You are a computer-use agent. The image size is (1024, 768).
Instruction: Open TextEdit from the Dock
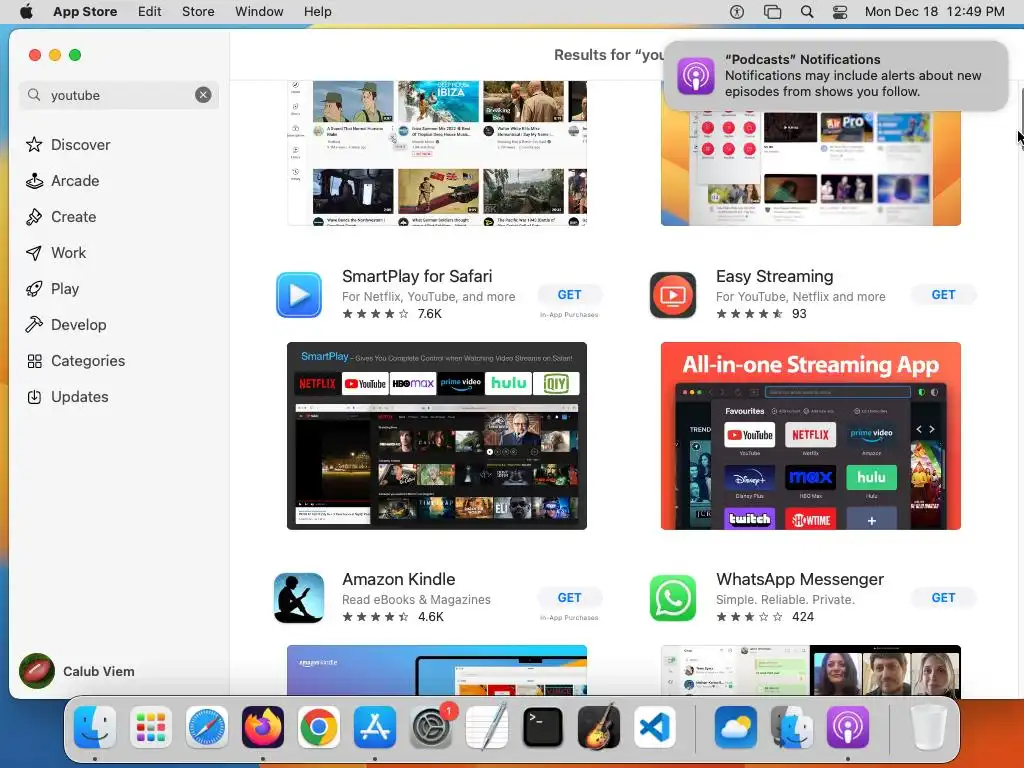coord(487,727)
